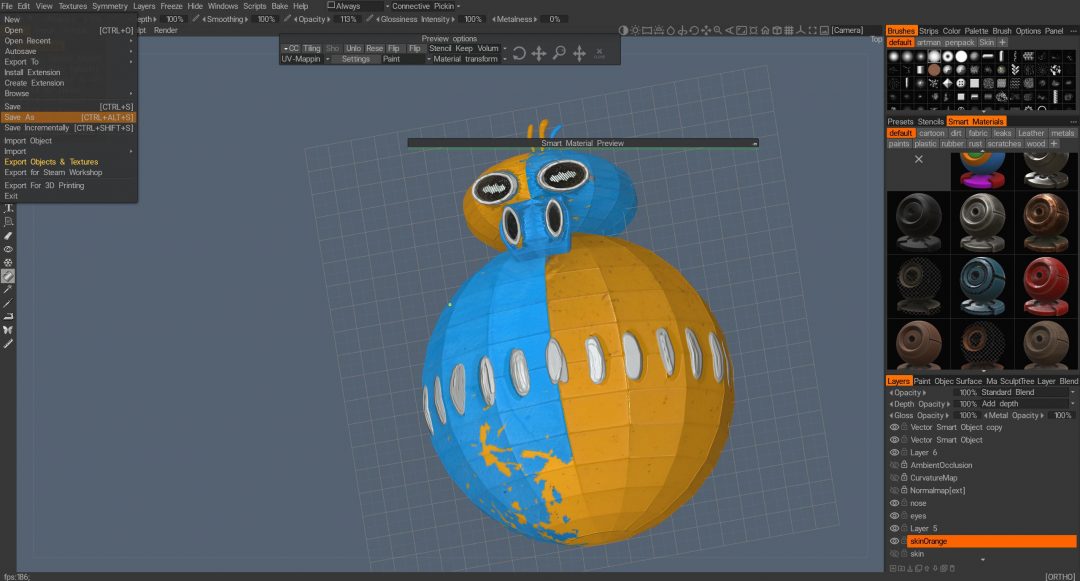Image resolution: width=1080 pixels, height=581 pixels.
Task: Expand the Open Recent submenu
Action: 68,41
